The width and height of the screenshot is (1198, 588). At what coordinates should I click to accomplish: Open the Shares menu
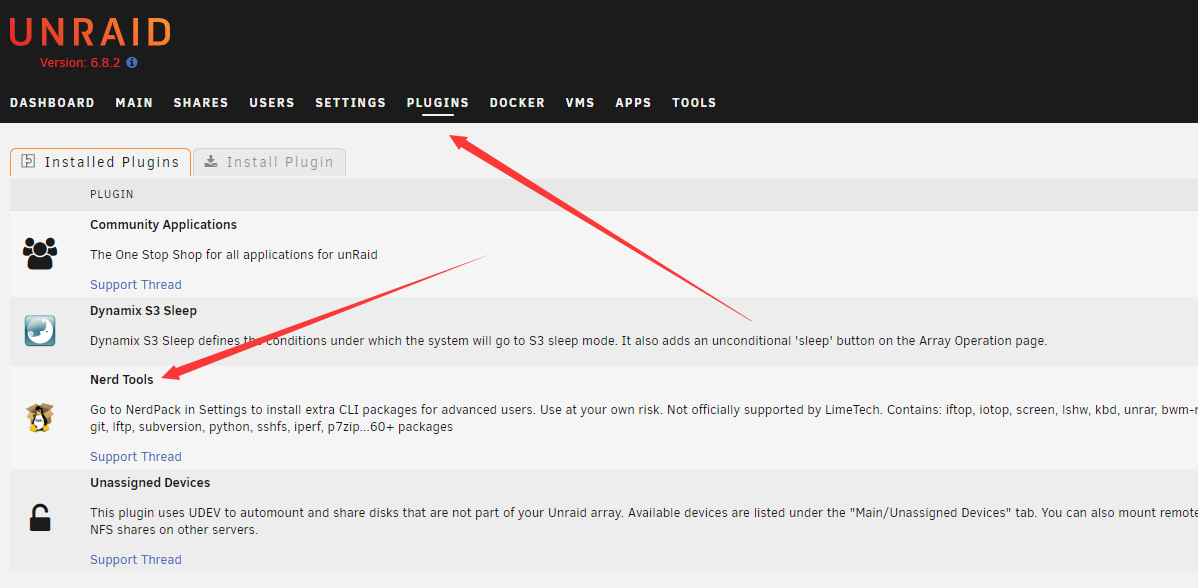(201, 103)
